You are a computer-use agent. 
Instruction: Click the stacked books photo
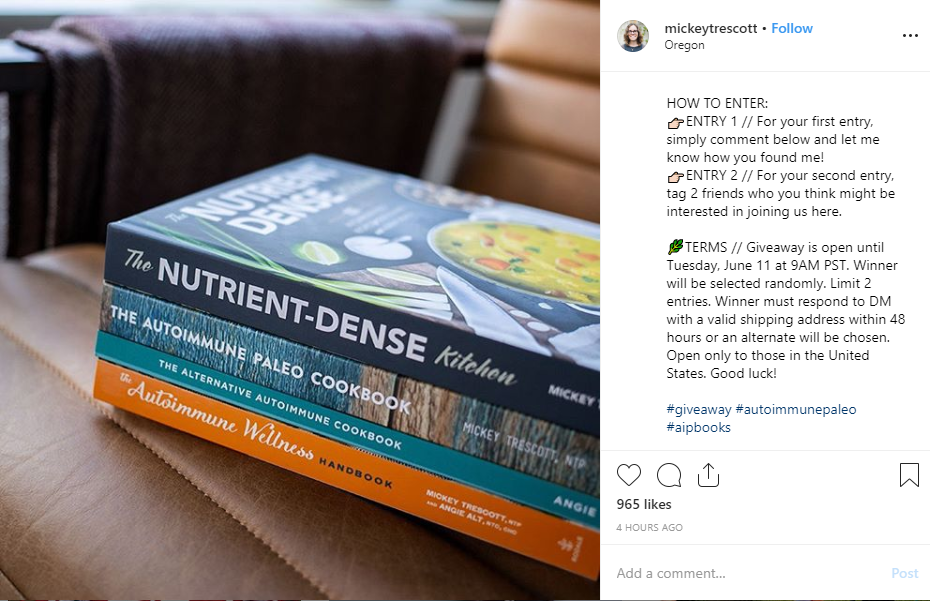point(300,300)
